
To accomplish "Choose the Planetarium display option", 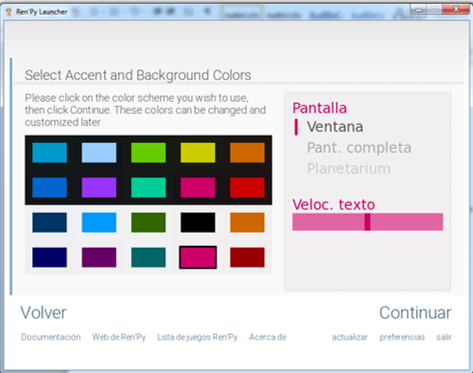I will point(349,169).
